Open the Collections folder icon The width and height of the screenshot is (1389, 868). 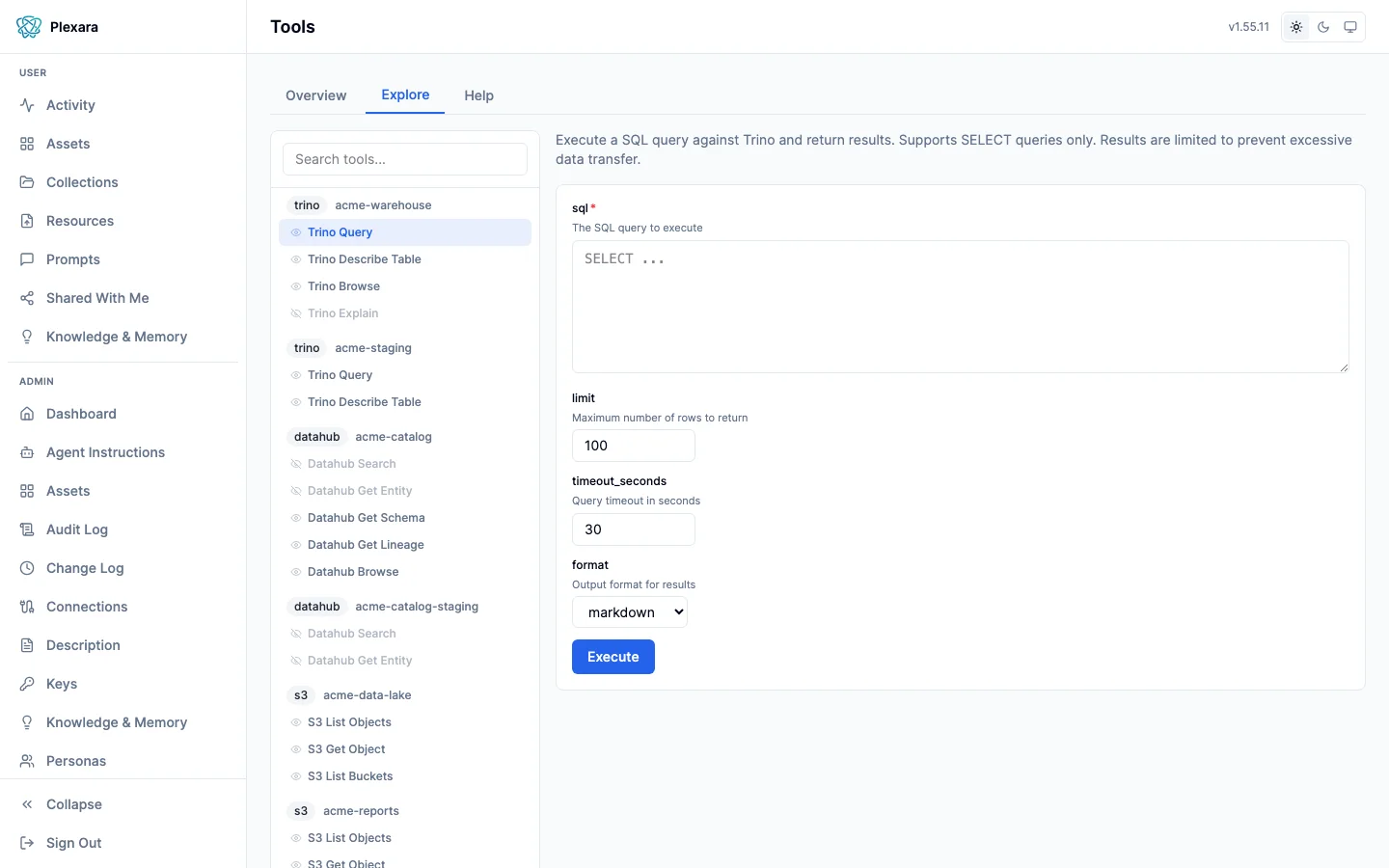pyautogui.click(x=27, y=182)
